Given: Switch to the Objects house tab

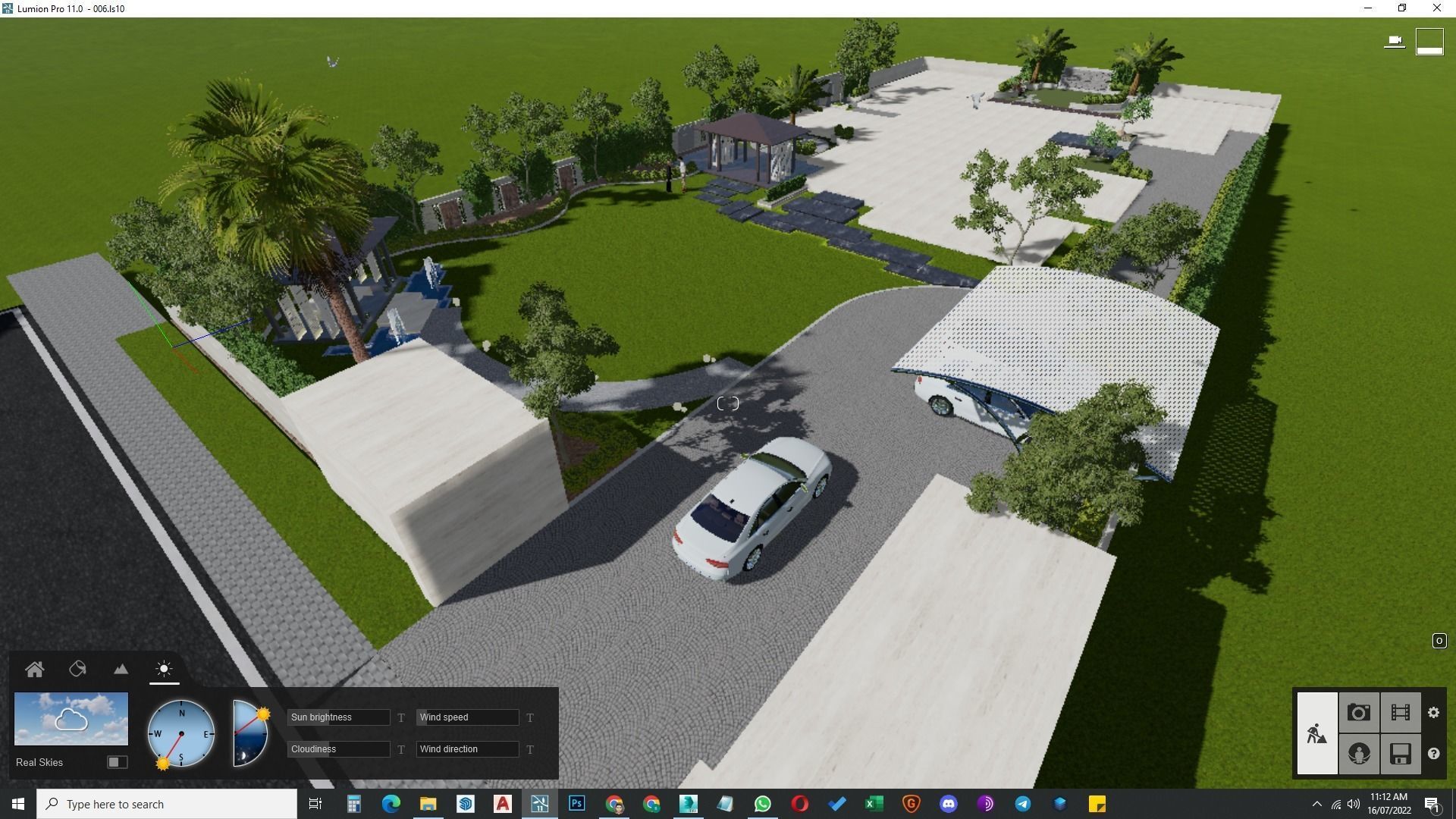Looking at the screenshot, I should pyautogui.click(x=34, y=669).
